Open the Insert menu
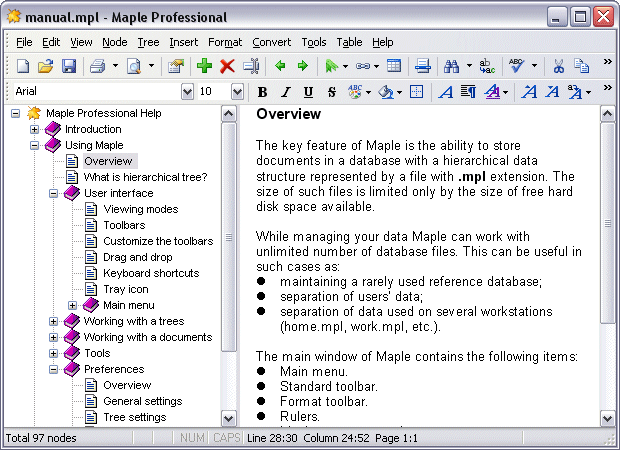This screenshot has height=450, width=620. tap(183, 42)
